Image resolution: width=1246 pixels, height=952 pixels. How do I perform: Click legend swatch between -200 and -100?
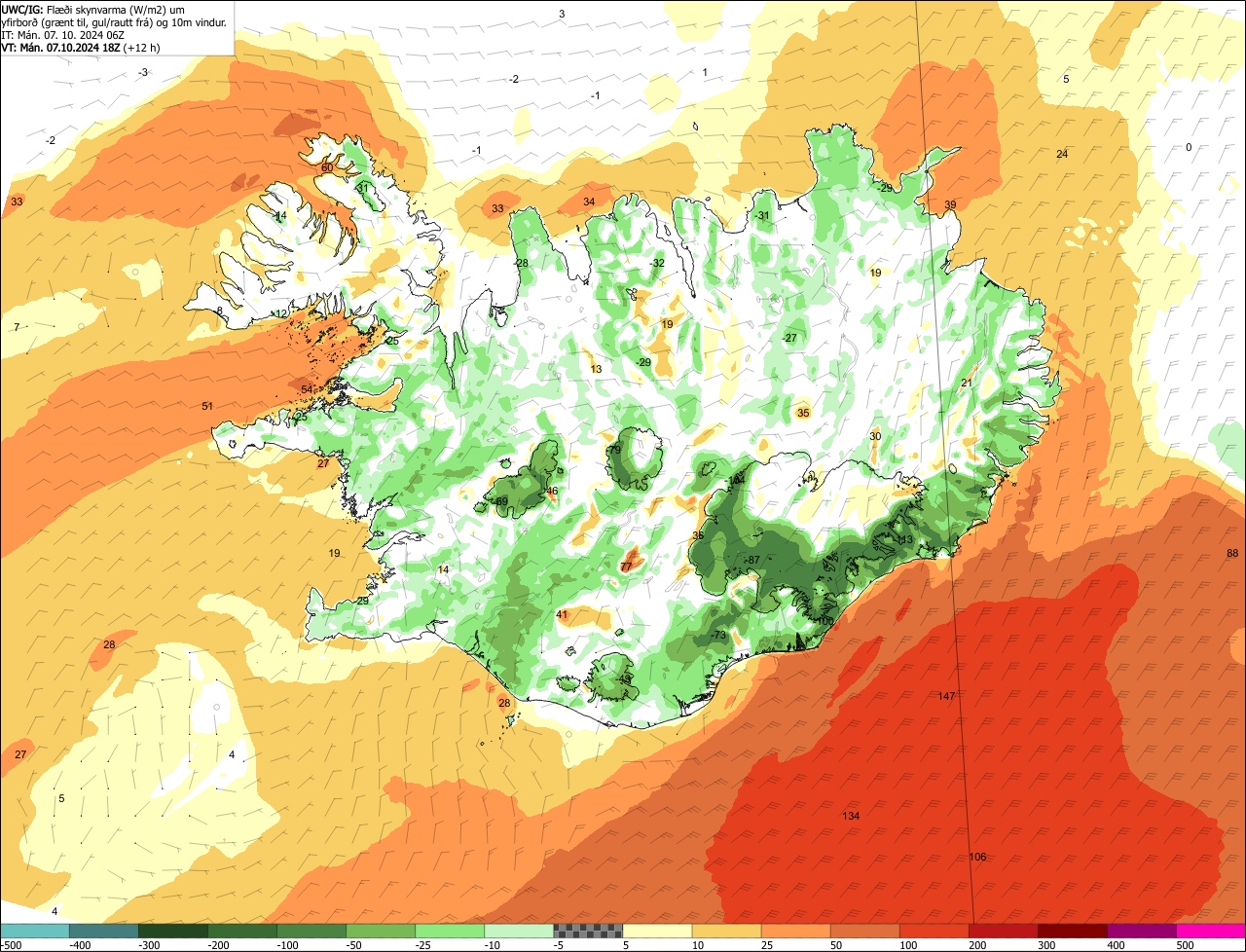(x=243, y=931)
